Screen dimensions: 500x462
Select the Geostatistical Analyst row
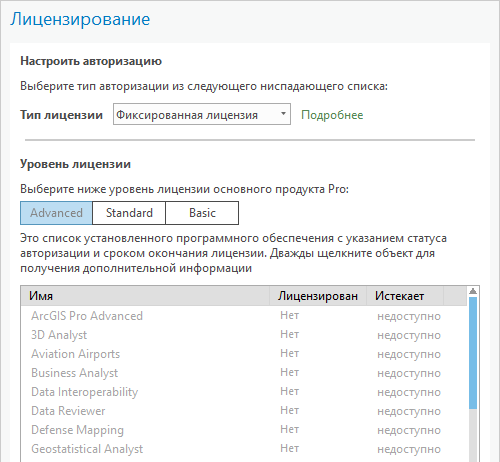pyautogui.click(x=244, y=449)
